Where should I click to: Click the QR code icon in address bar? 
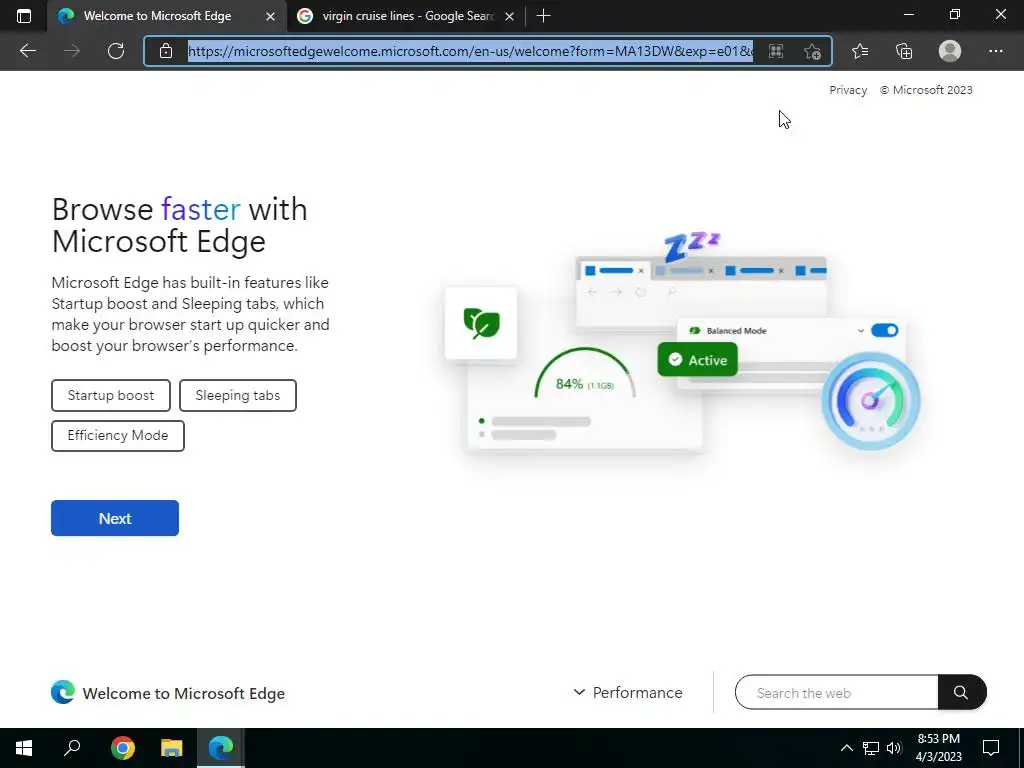pos(776,51)
